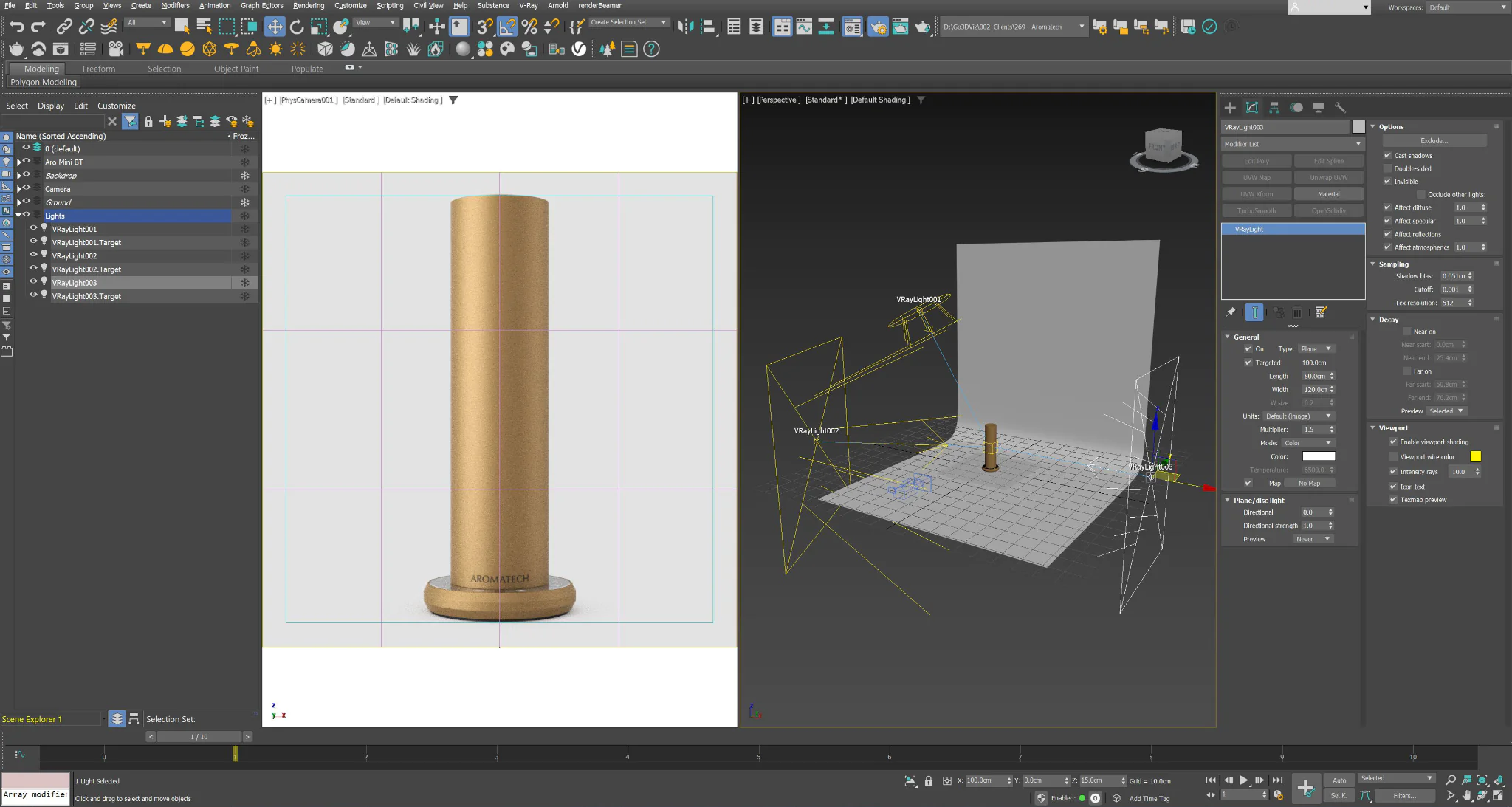The width and height of the screenshot is (1512, 807).
Task: Click the white light Color swatch
Action: (x=1319, y=456)
